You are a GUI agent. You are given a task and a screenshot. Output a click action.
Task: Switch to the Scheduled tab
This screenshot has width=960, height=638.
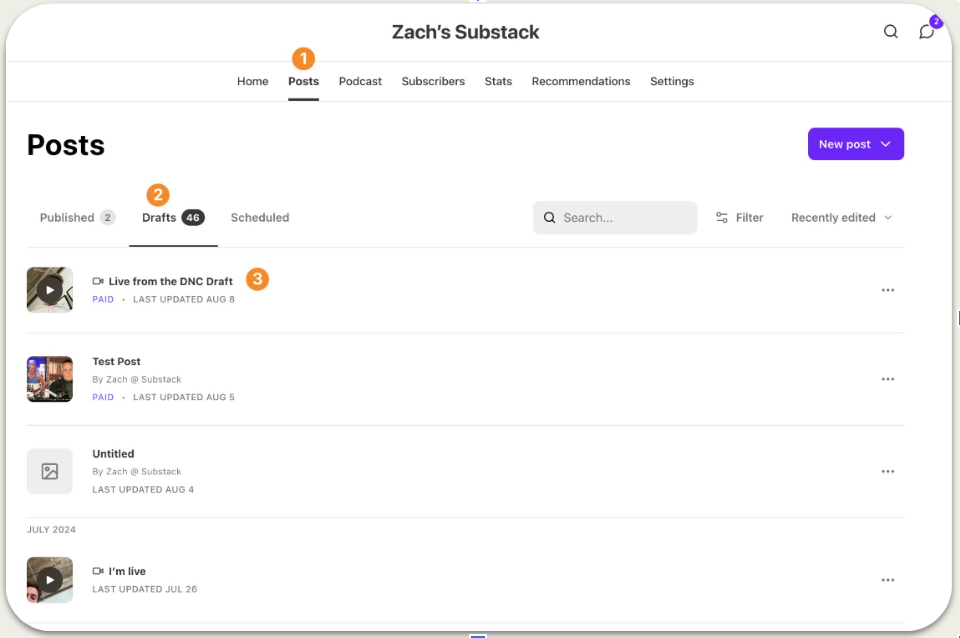tap(260, 217)
